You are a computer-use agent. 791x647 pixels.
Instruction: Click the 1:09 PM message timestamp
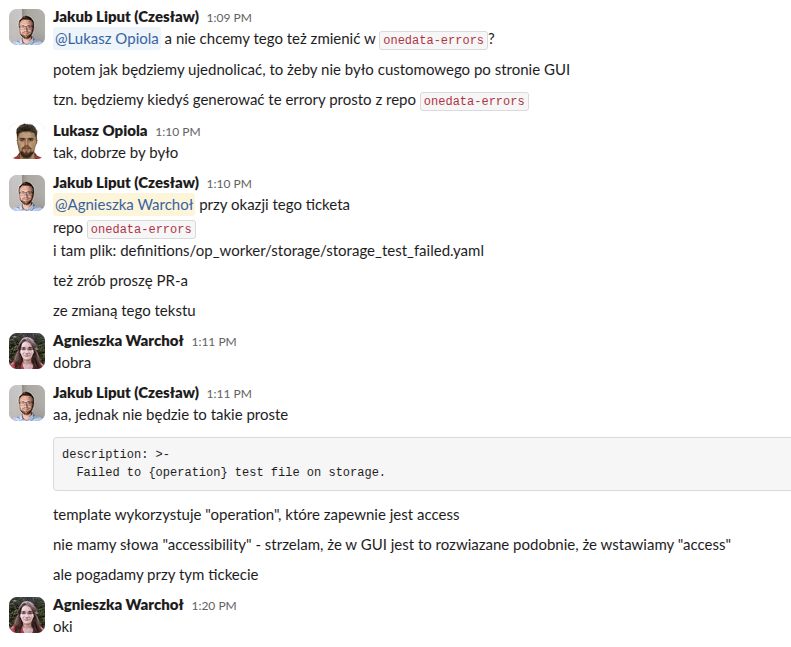229,18
